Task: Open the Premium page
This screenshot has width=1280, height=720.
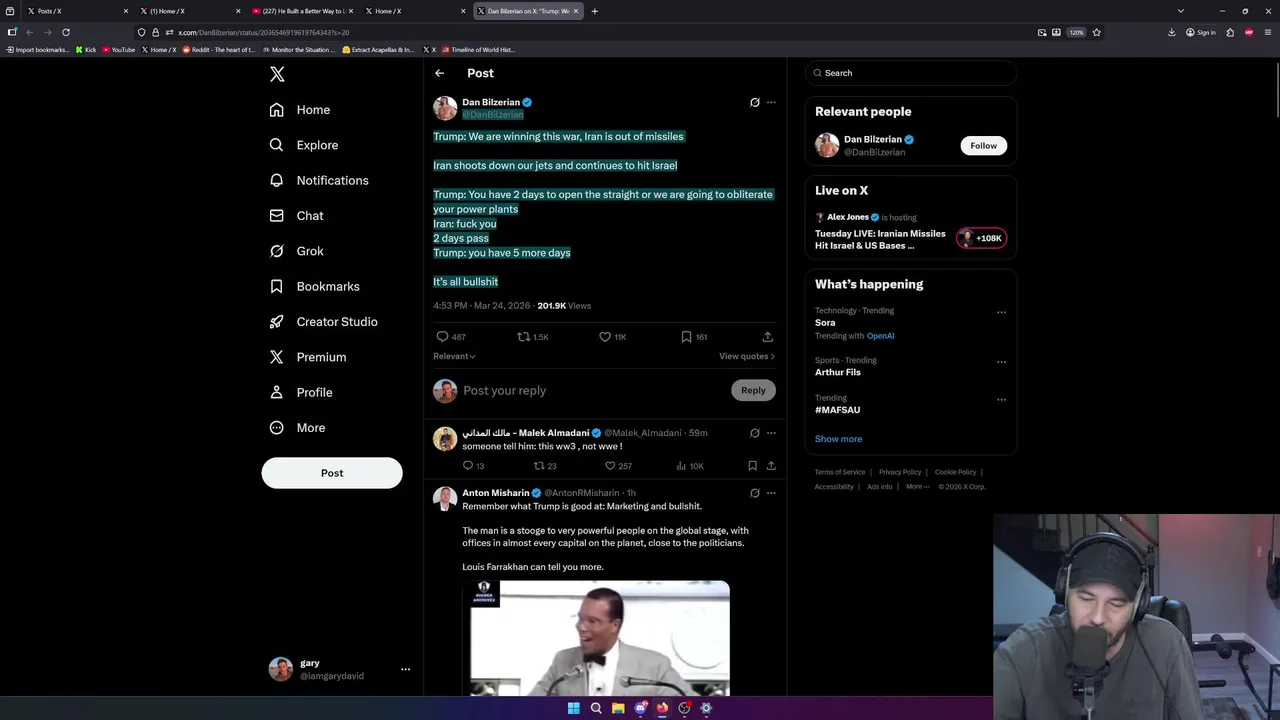Action: click(307, 357)
